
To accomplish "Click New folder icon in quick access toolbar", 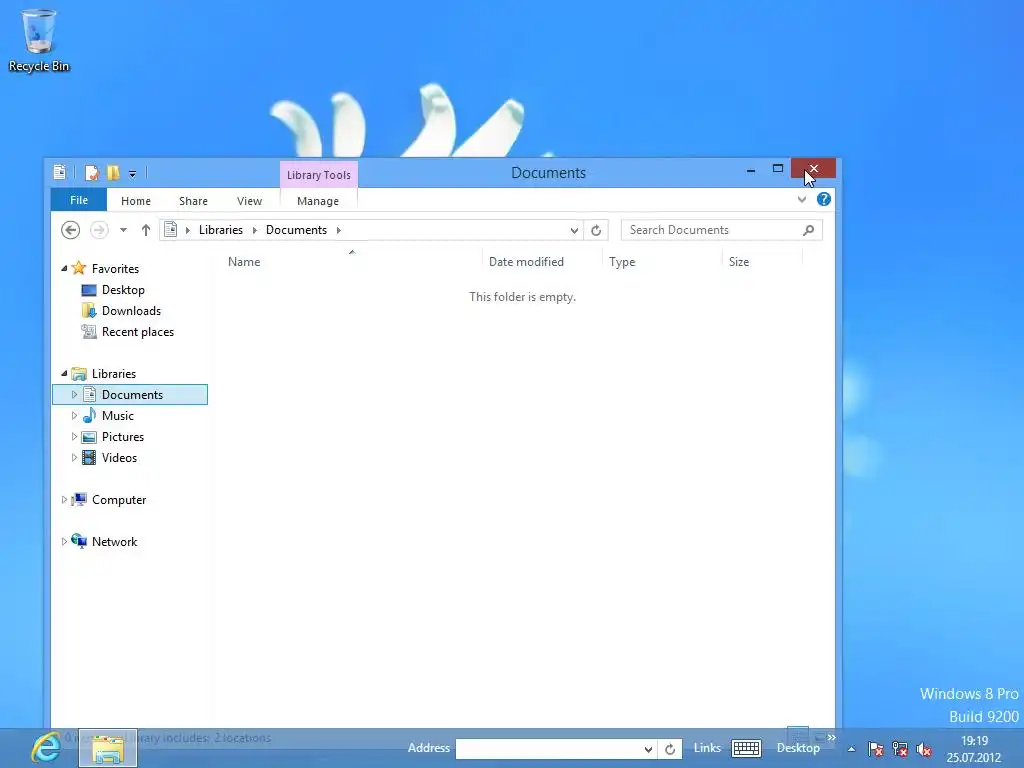I will click(x=113, y=173).
